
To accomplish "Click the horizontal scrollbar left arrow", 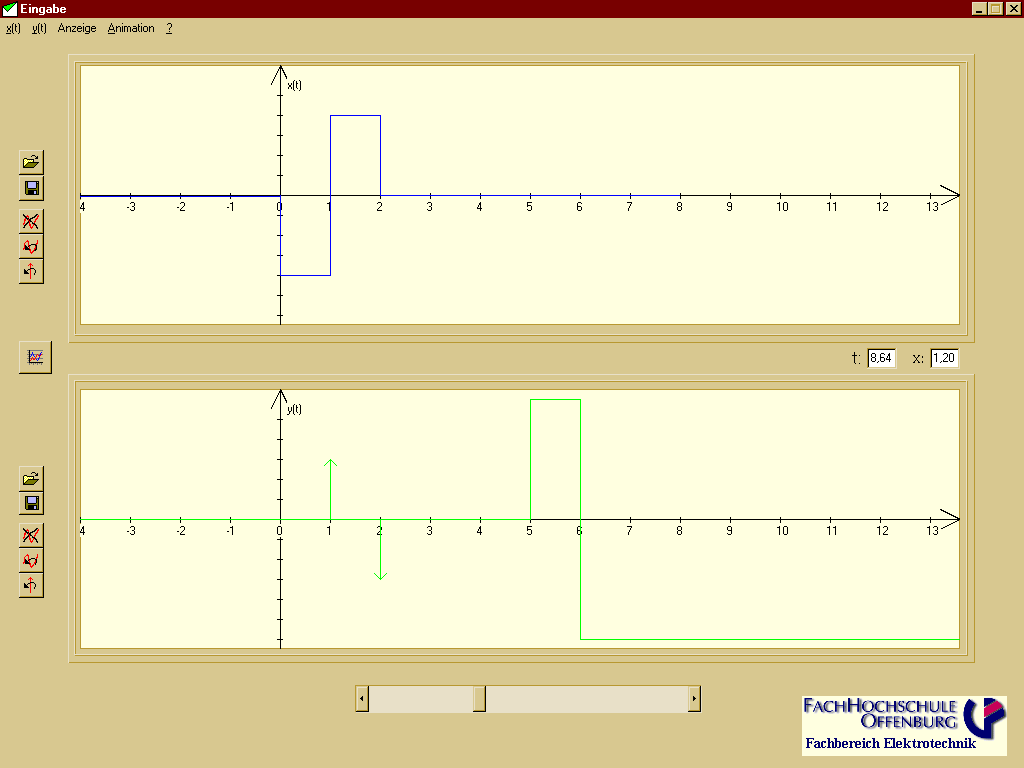I will tap(362, 699).
